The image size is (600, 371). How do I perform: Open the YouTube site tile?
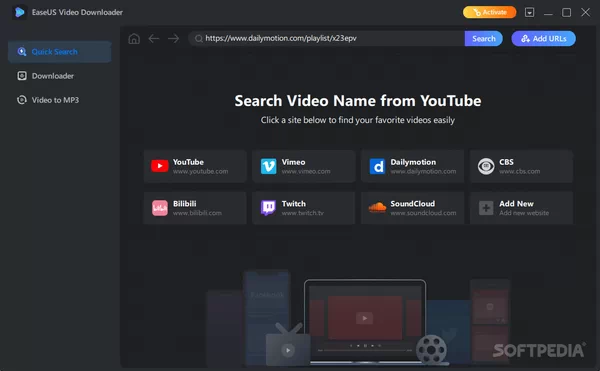pyautogui.click(x=195, y=166)
